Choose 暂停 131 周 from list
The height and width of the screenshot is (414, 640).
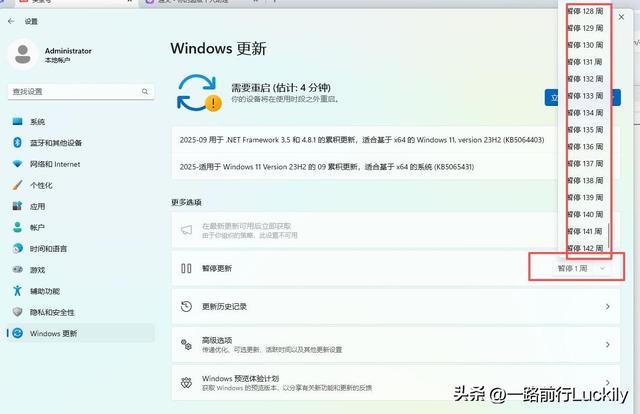pyautogui.click(x=585, y=62)
